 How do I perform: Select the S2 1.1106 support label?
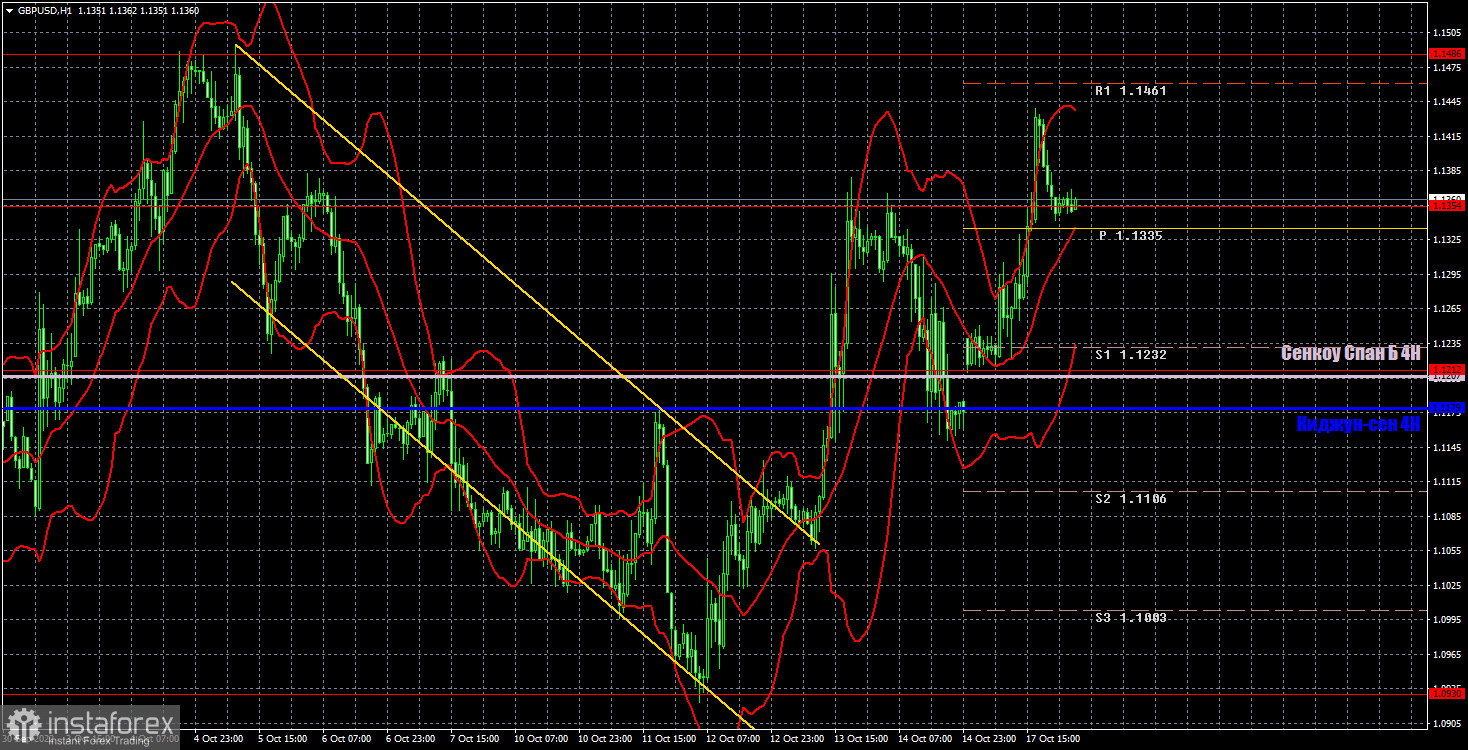1130,499
